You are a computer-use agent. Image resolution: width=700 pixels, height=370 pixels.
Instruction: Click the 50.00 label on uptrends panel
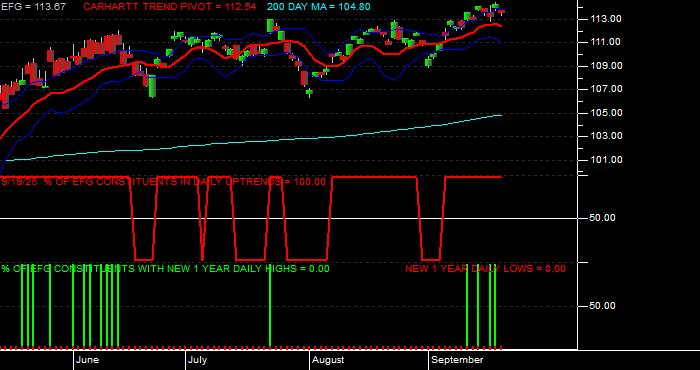coord(603,218)
